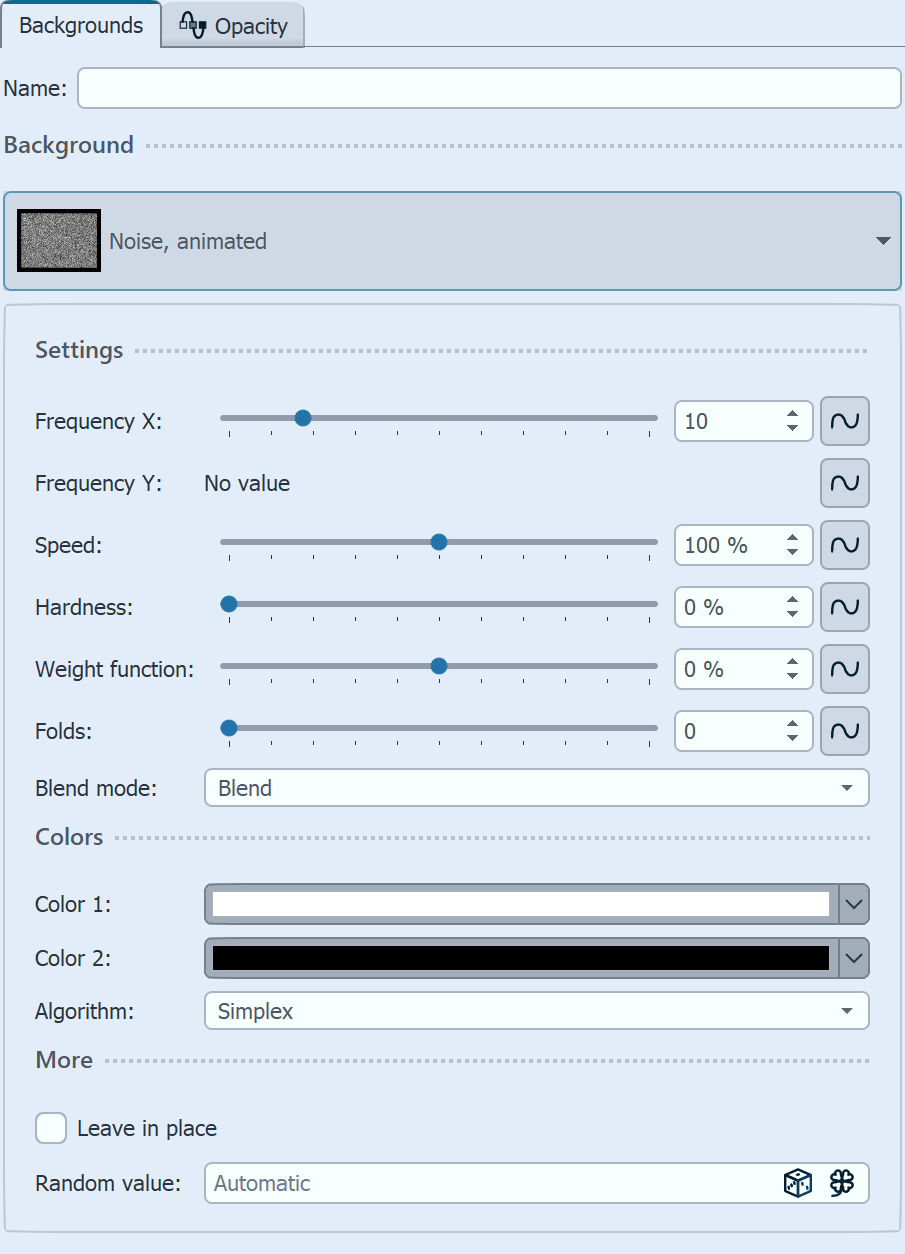This screenshot has width=905, height=1254.
Task: Select the Backgrounds tab
Action: (x=81, y=26)
